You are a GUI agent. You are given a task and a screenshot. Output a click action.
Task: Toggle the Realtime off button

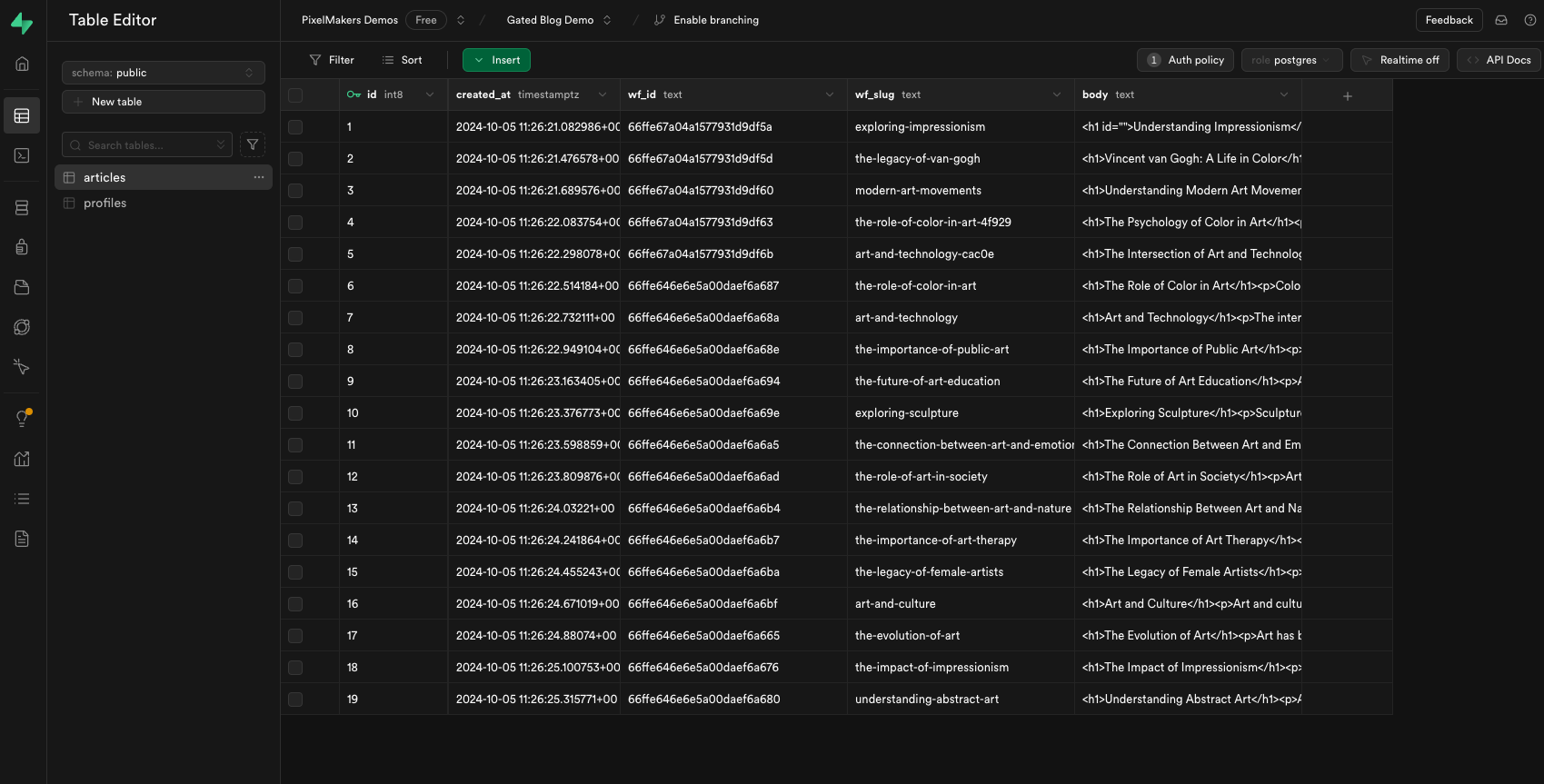1400,60
